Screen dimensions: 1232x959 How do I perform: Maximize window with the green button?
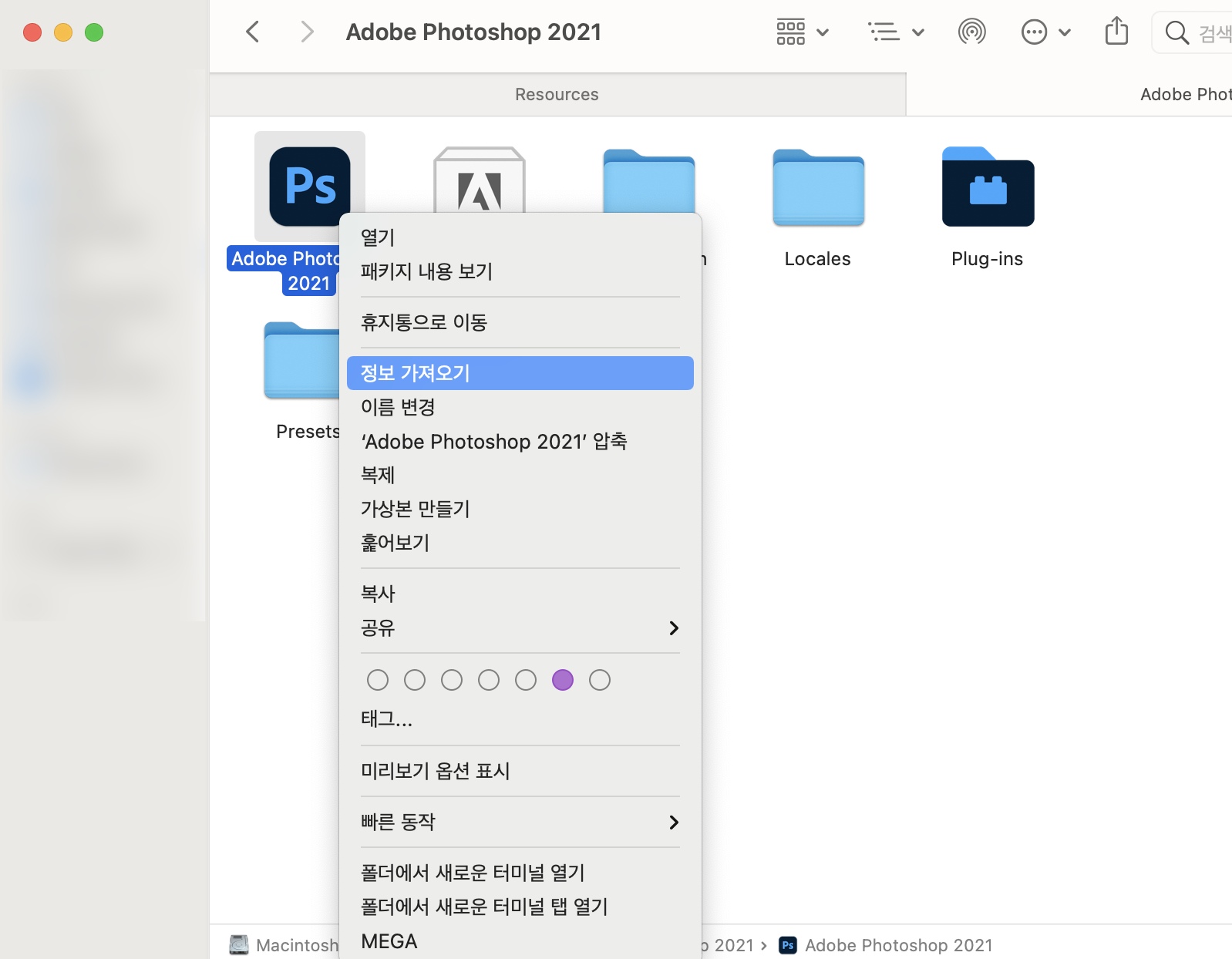[x=94, y=32]
